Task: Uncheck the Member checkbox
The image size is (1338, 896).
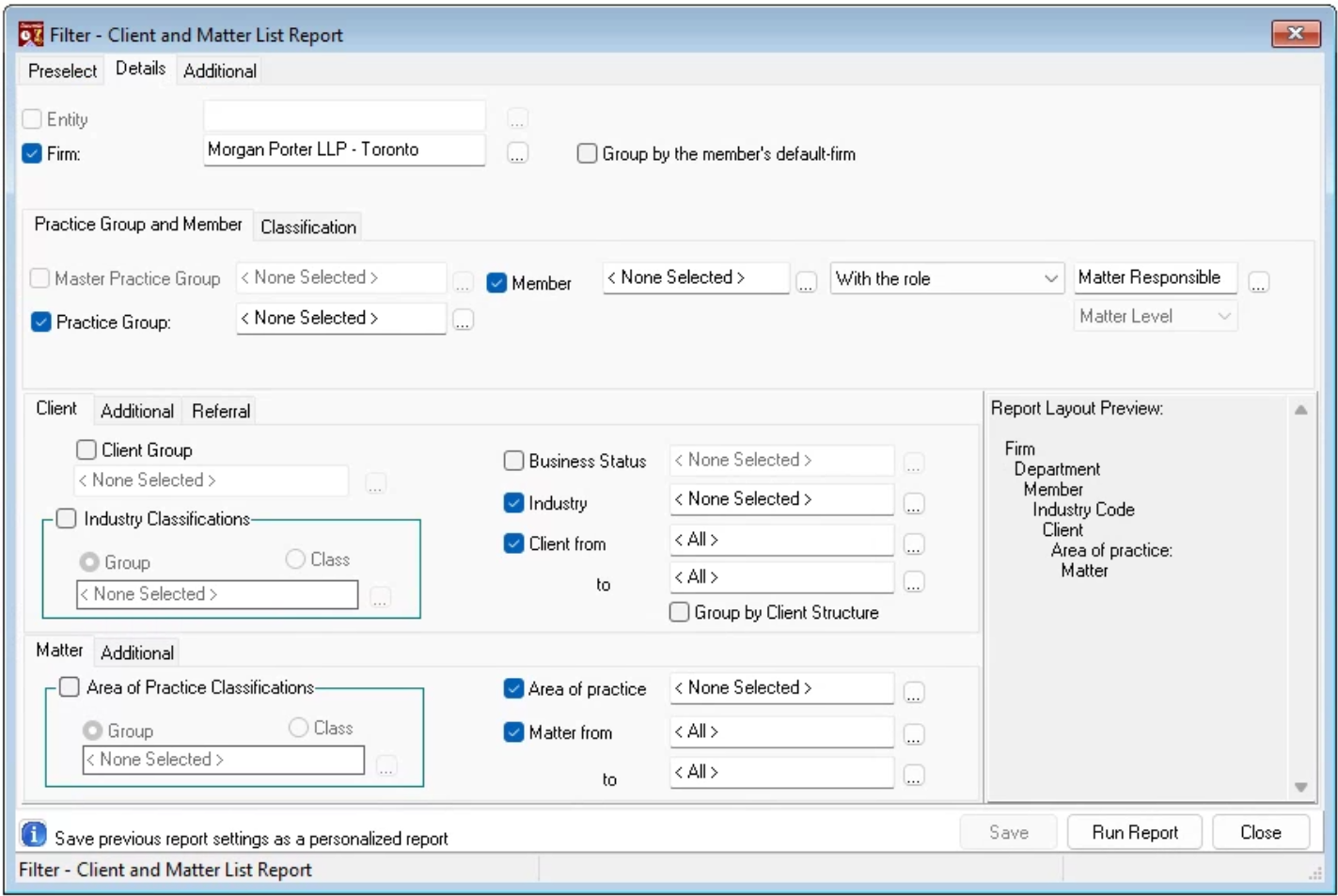Action: (496, 283)
